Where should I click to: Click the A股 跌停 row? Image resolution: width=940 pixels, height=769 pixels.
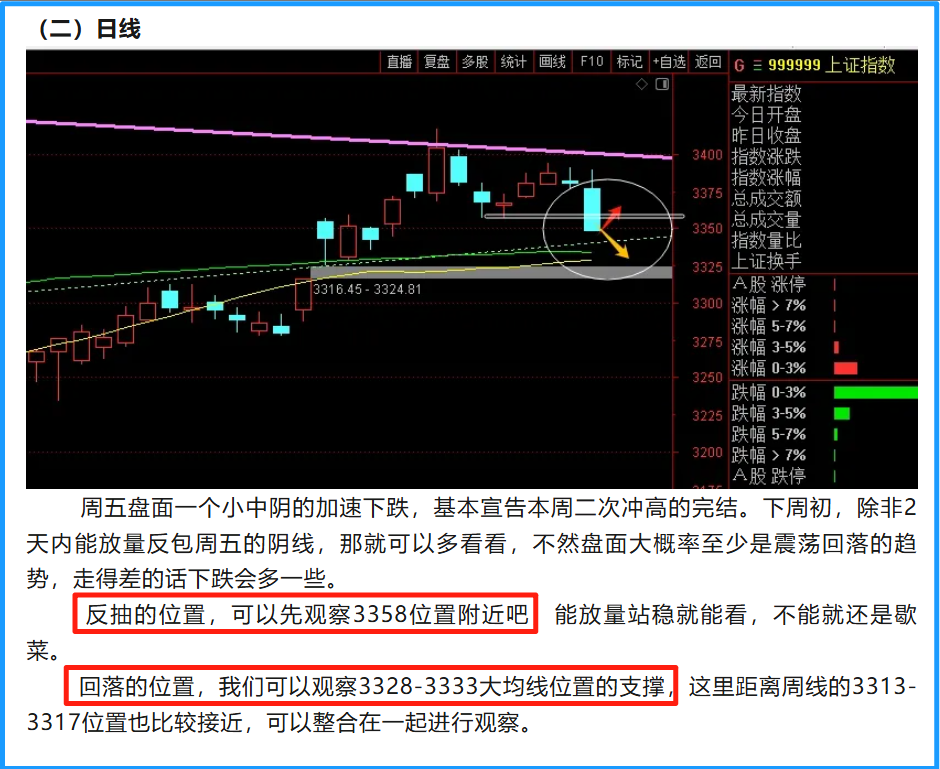(x=824, y=477)
